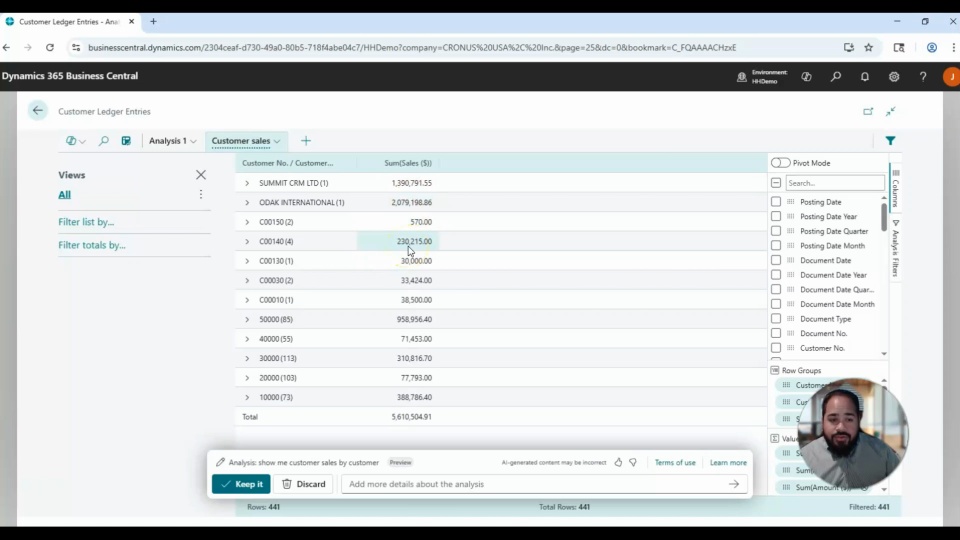This screenshot has height=540, width=960.
Task: Toggle the select-all columns checkbox
Action: [x=776, y=182]
